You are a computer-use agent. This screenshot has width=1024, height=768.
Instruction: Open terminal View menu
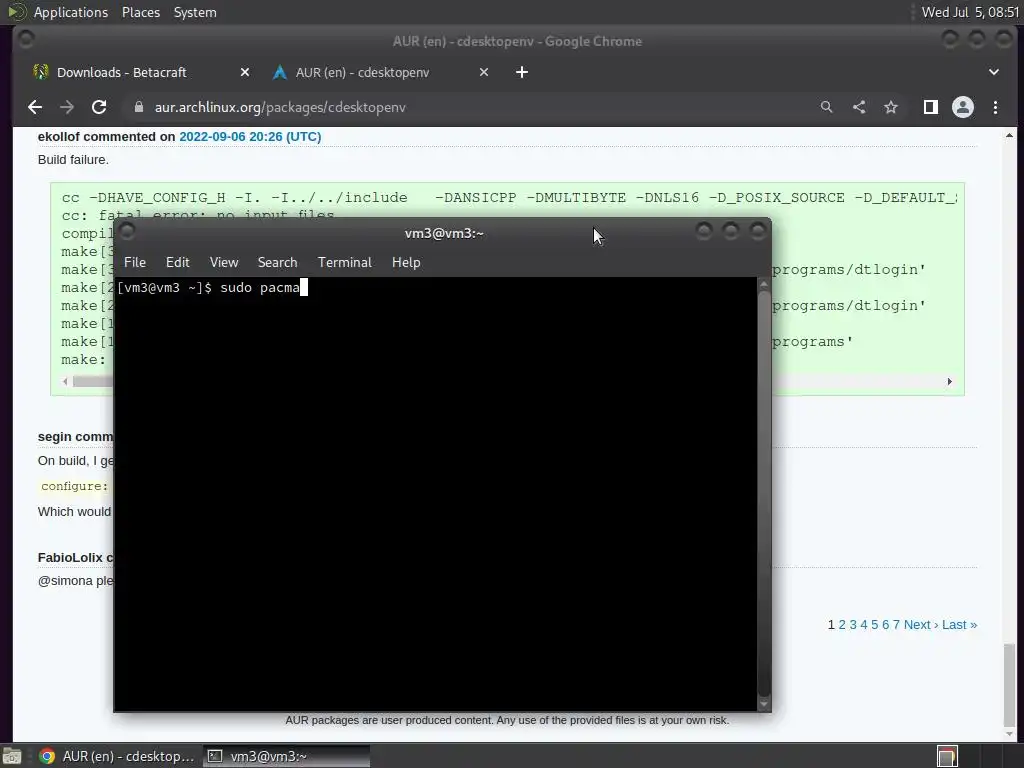(x=223, y=262)
